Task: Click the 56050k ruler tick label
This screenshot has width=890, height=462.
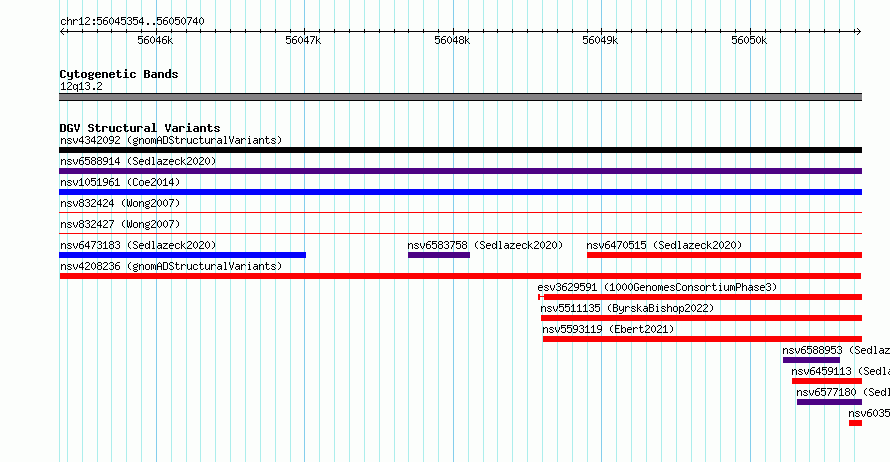Action: click(x=749, y=40)
